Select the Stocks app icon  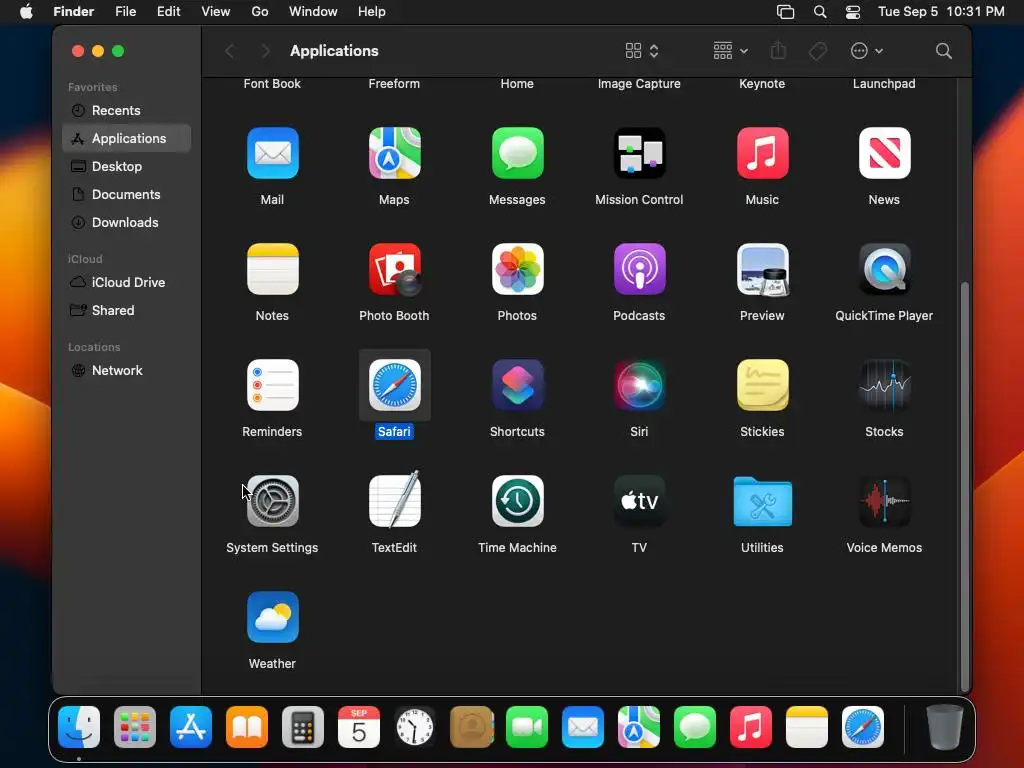884,385
